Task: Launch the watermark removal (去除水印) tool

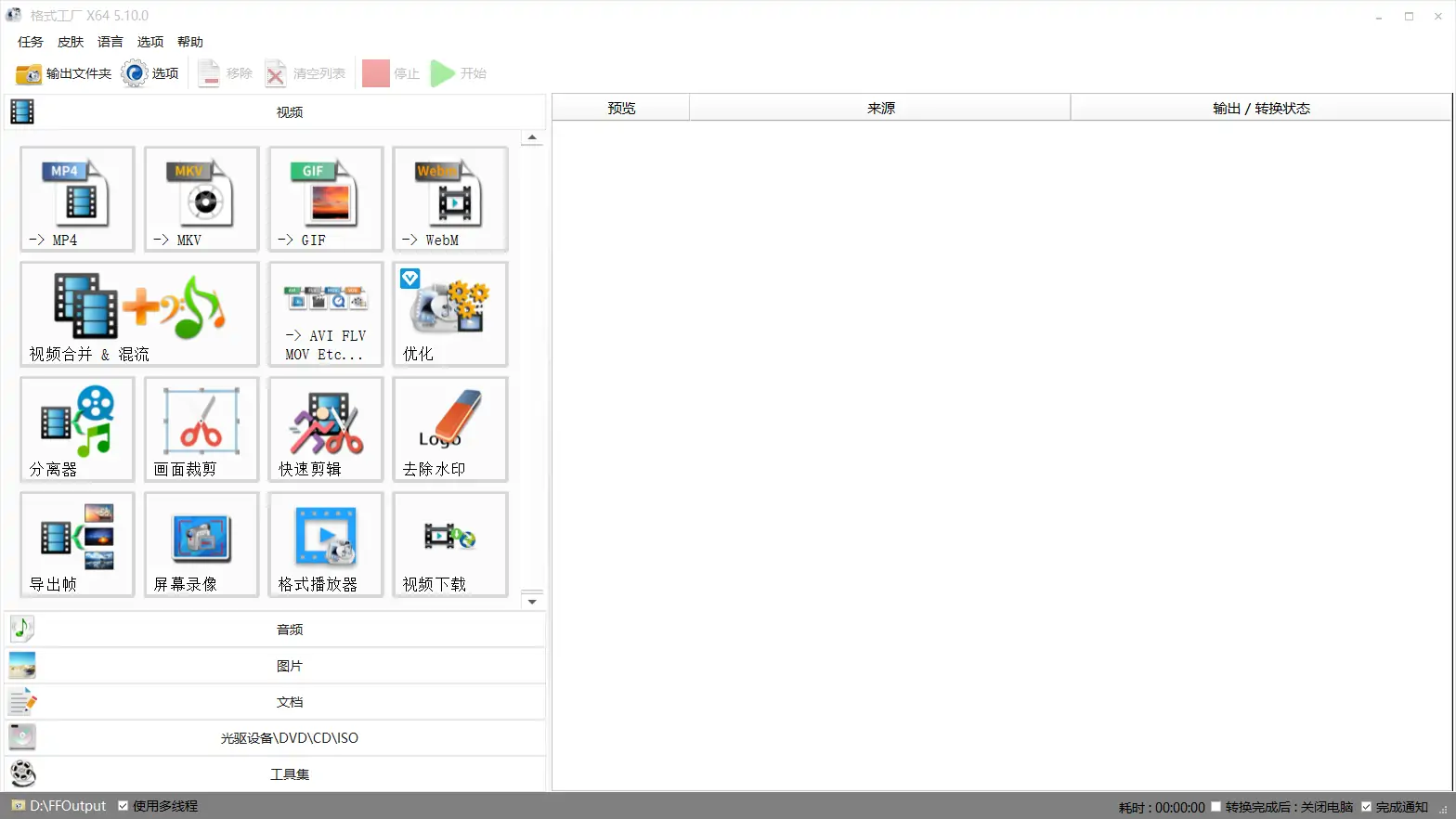Action: [x=450, y=429]
